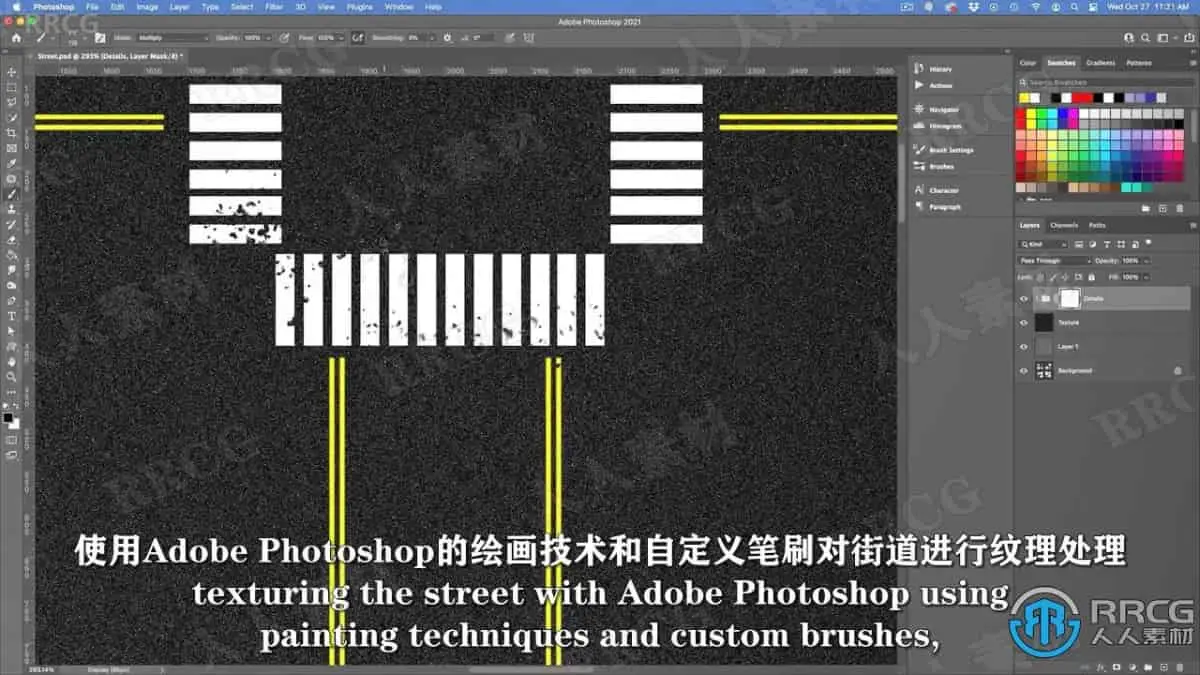Select the Brush tool in left toolbar
Viewport: 1200px width, 675px height.
[12, 194]
